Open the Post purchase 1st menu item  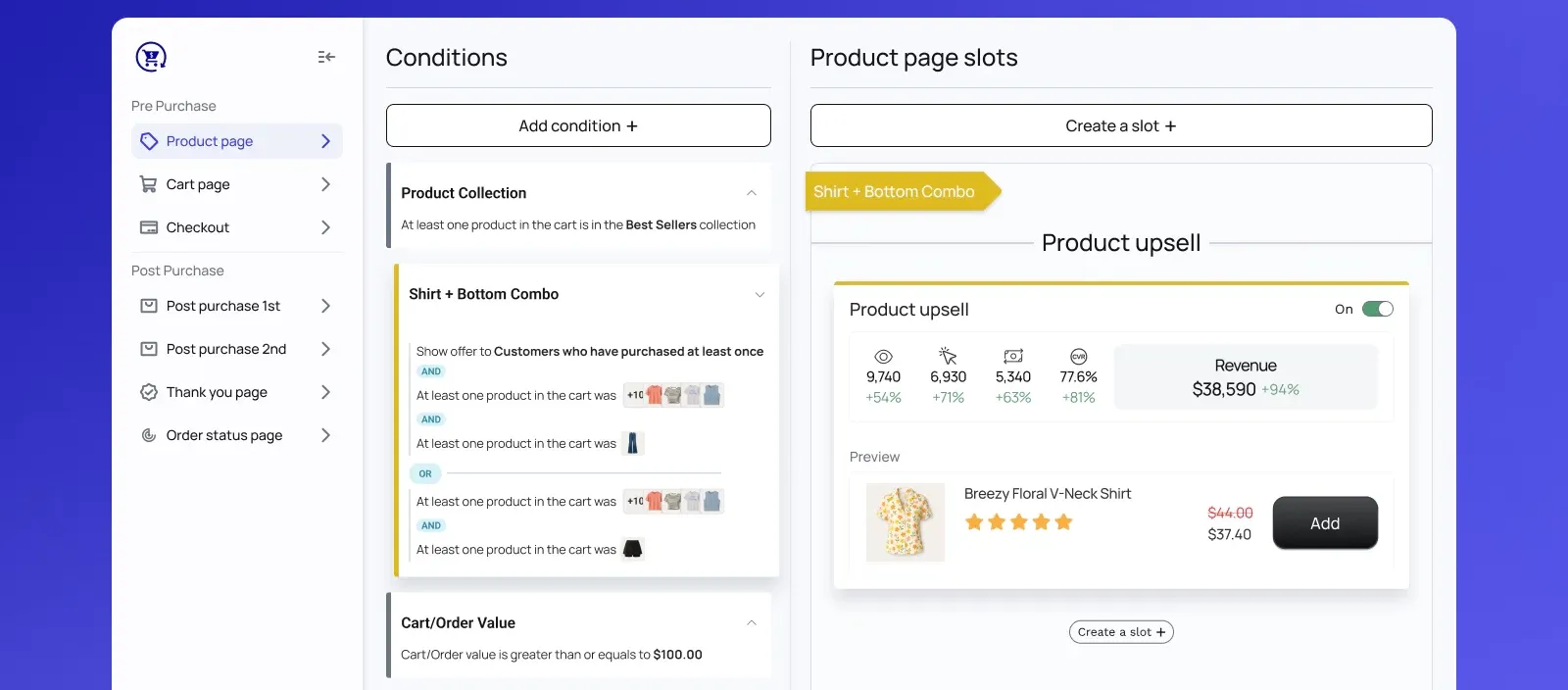(237, 306)
